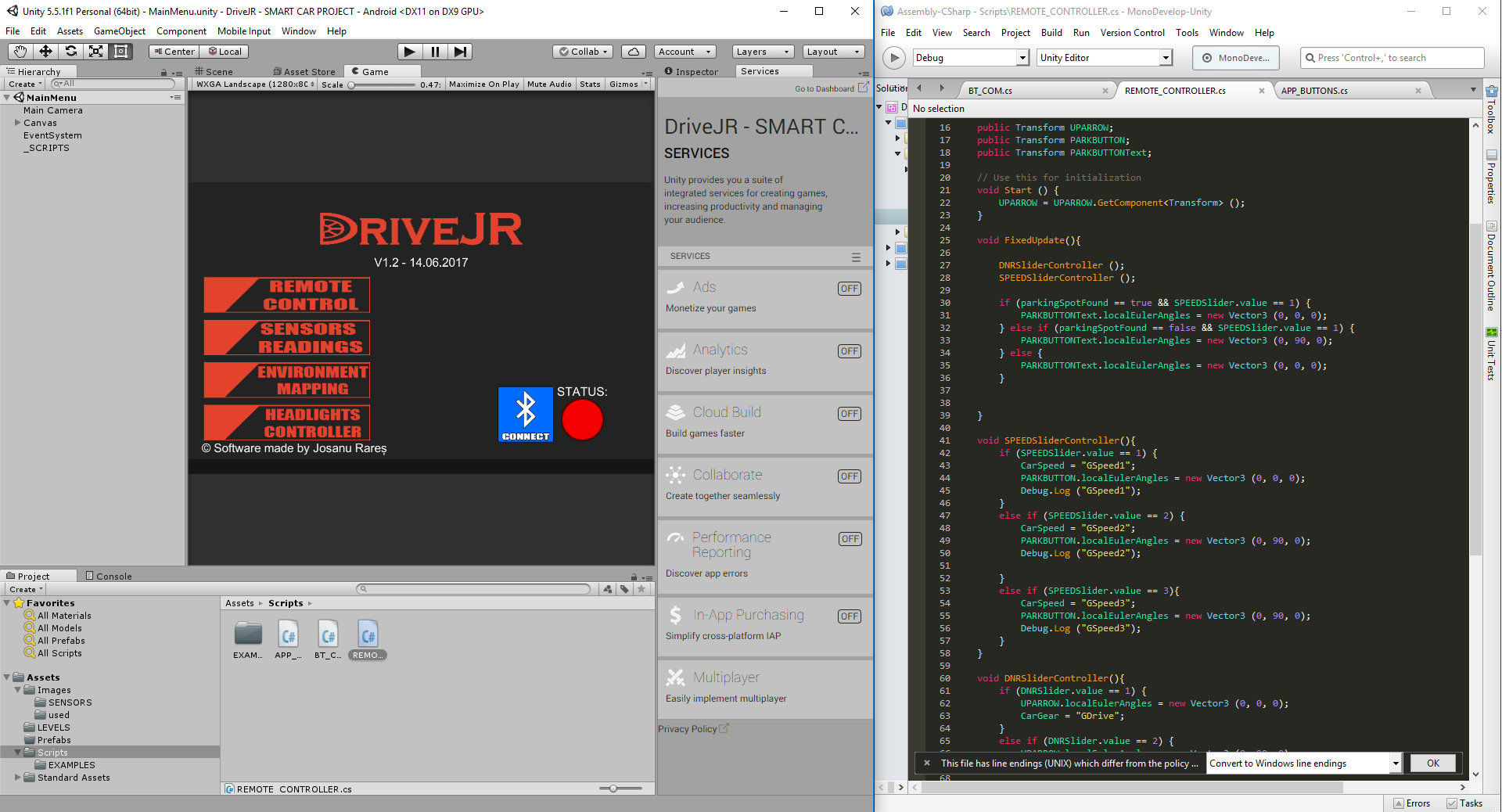
Task: Open the GameObject menu in Unity
Action: click(x=119, y=31)
